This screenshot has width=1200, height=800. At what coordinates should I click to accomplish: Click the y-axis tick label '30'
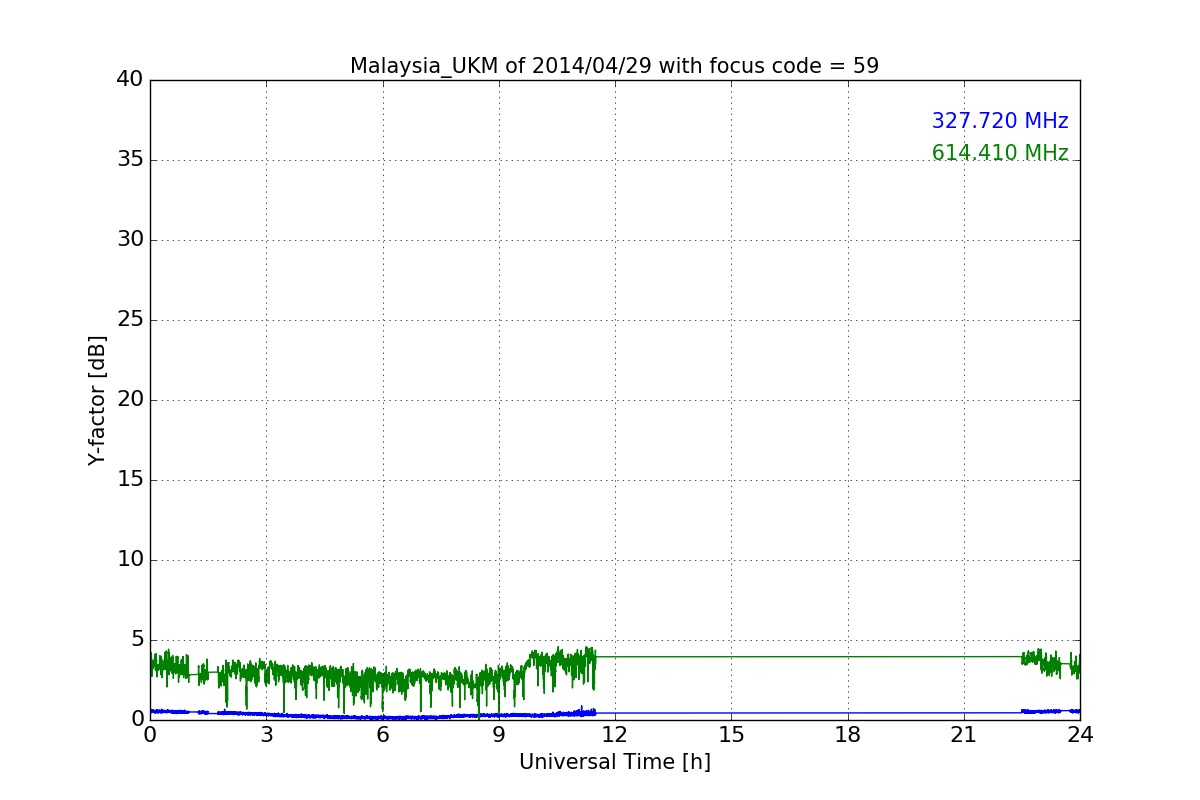[130, 240]
